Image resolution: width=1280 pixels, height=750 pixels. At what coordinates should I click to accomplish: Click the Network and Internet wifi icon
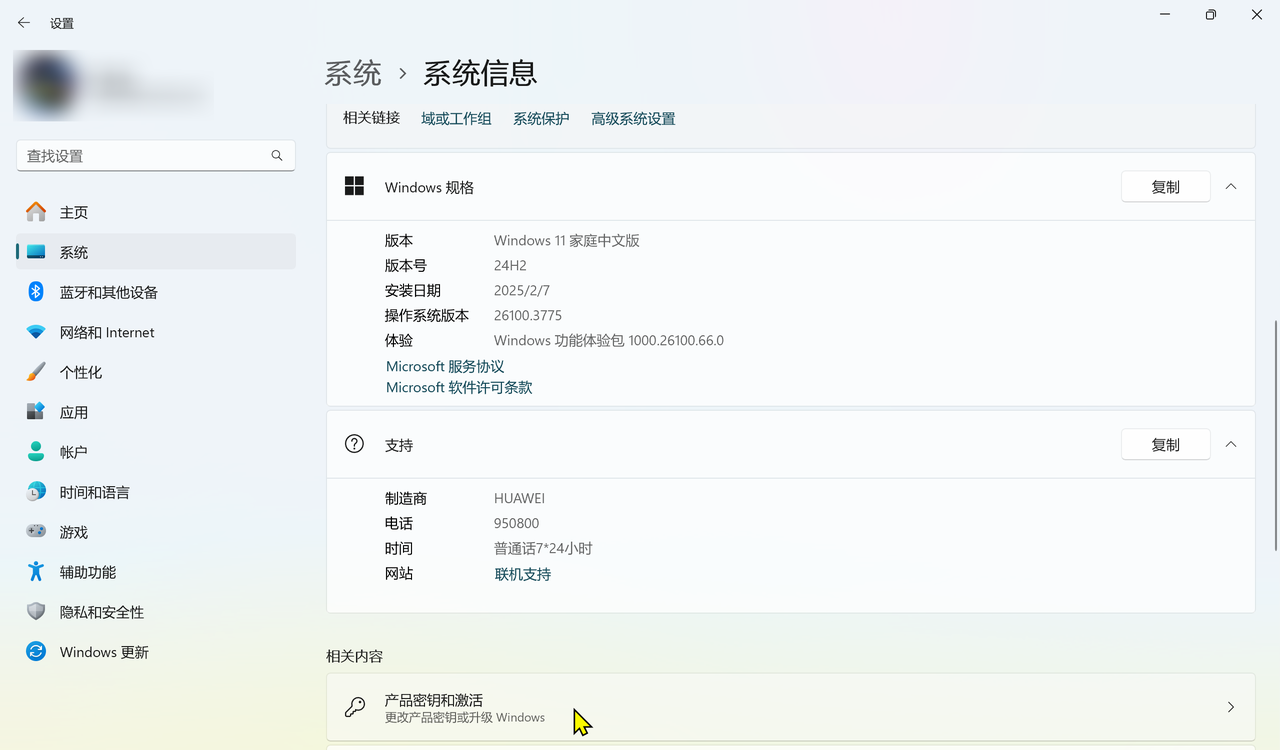pos(36,332)
